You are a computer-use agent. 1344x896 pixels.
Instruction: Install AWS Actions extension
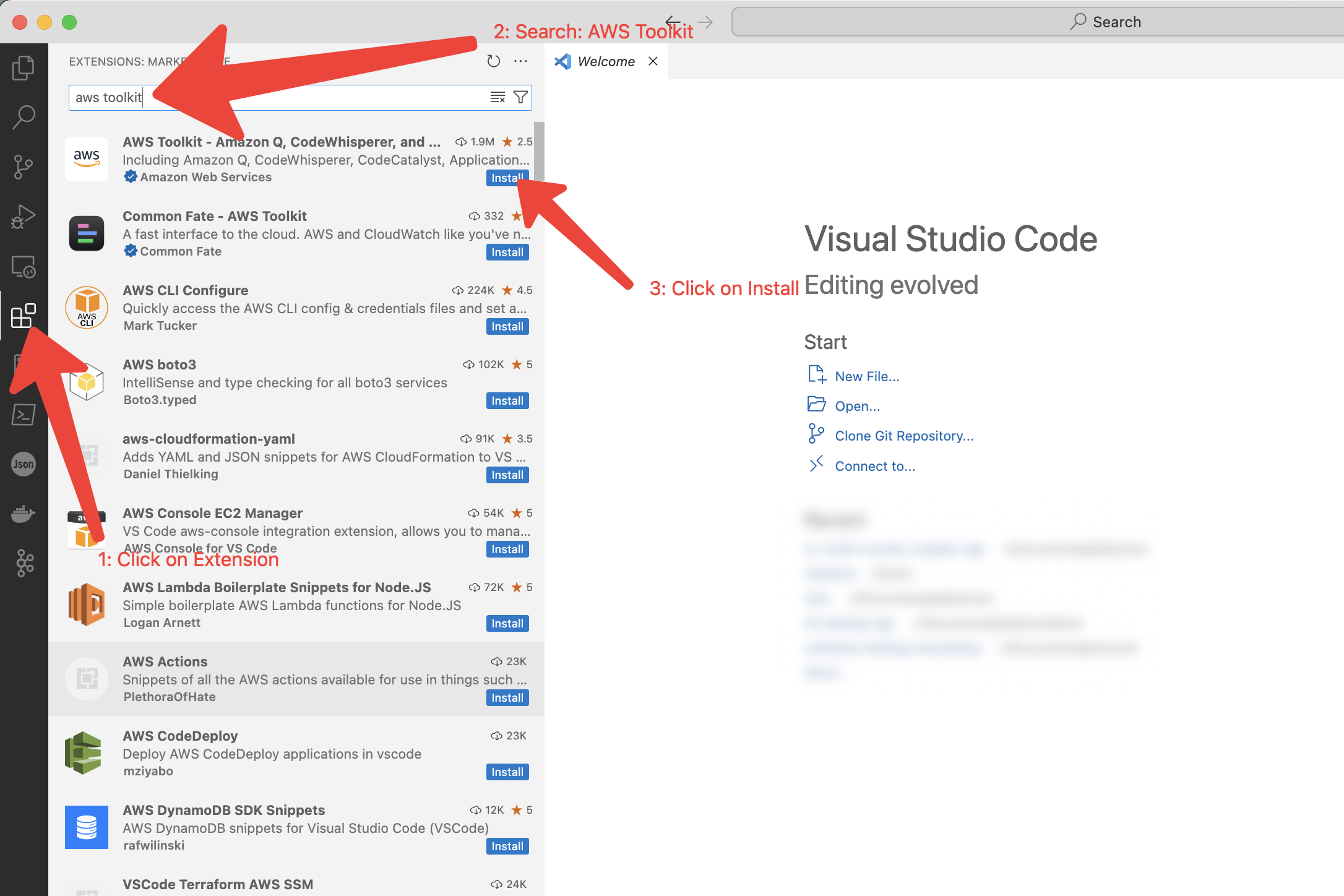click(507, 697)
